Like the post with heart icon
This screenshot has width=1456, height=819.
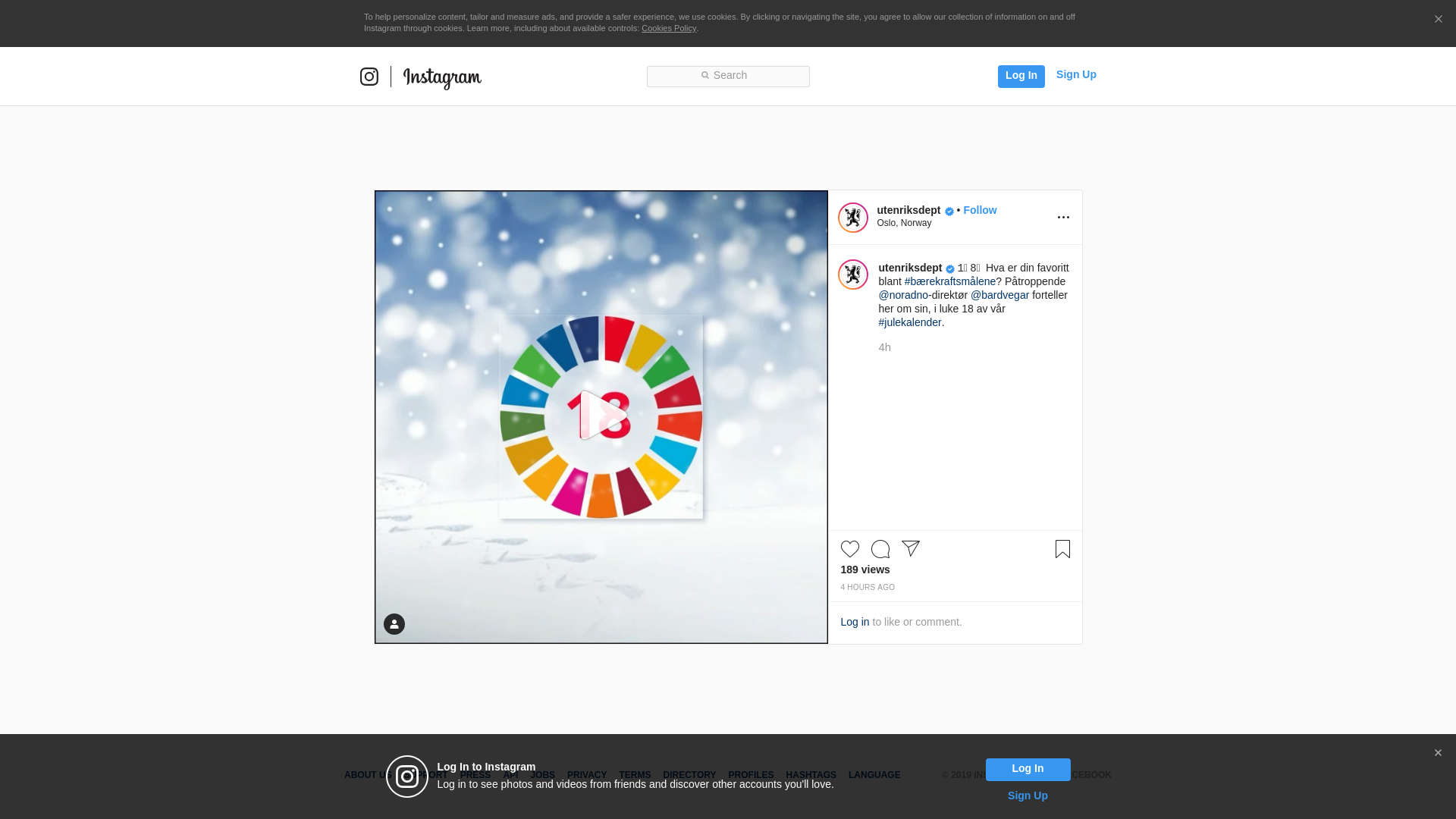click(x=849, y=549)
